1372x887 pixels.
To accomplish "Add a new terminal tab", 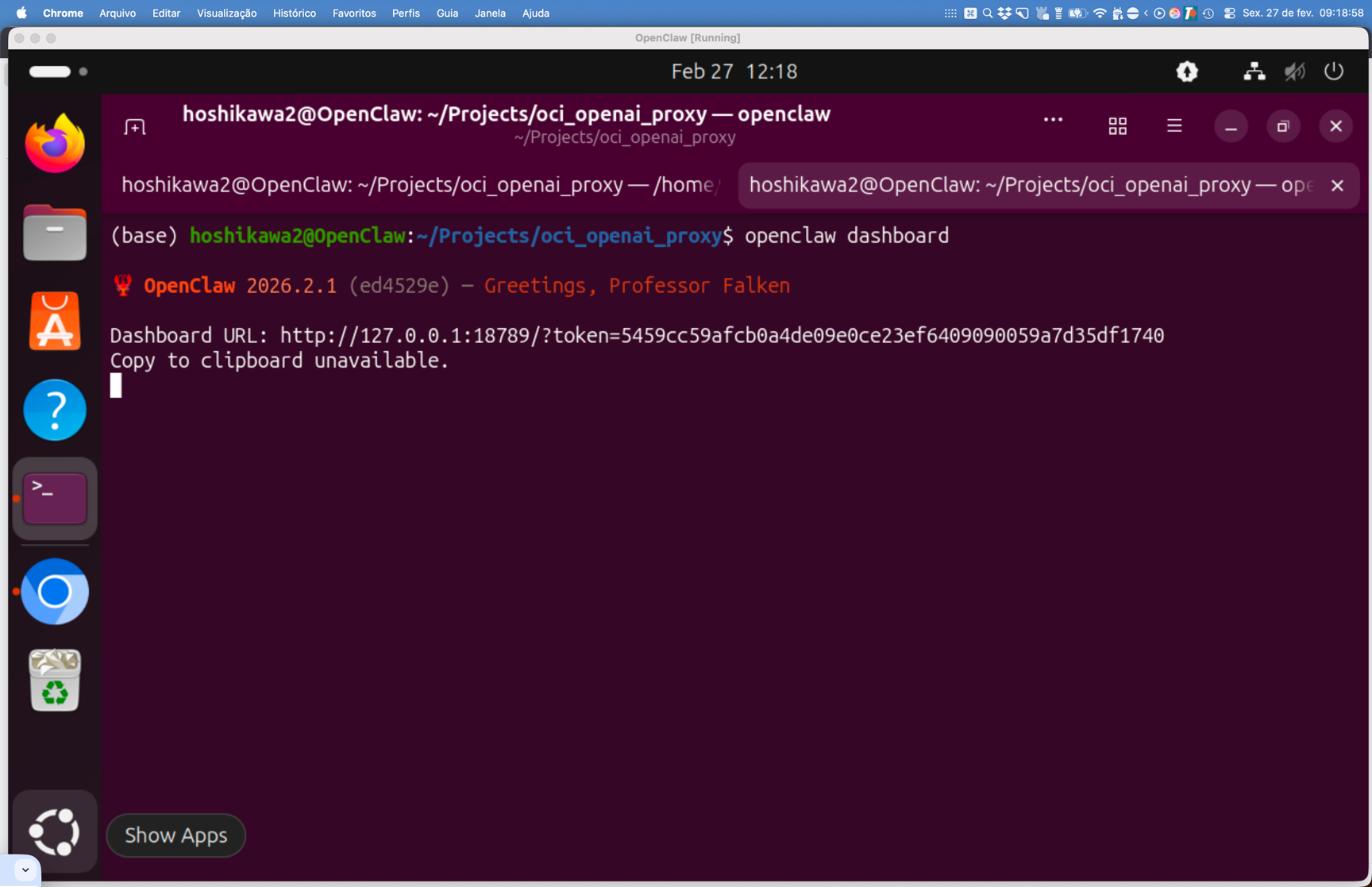I will [135, 127].
